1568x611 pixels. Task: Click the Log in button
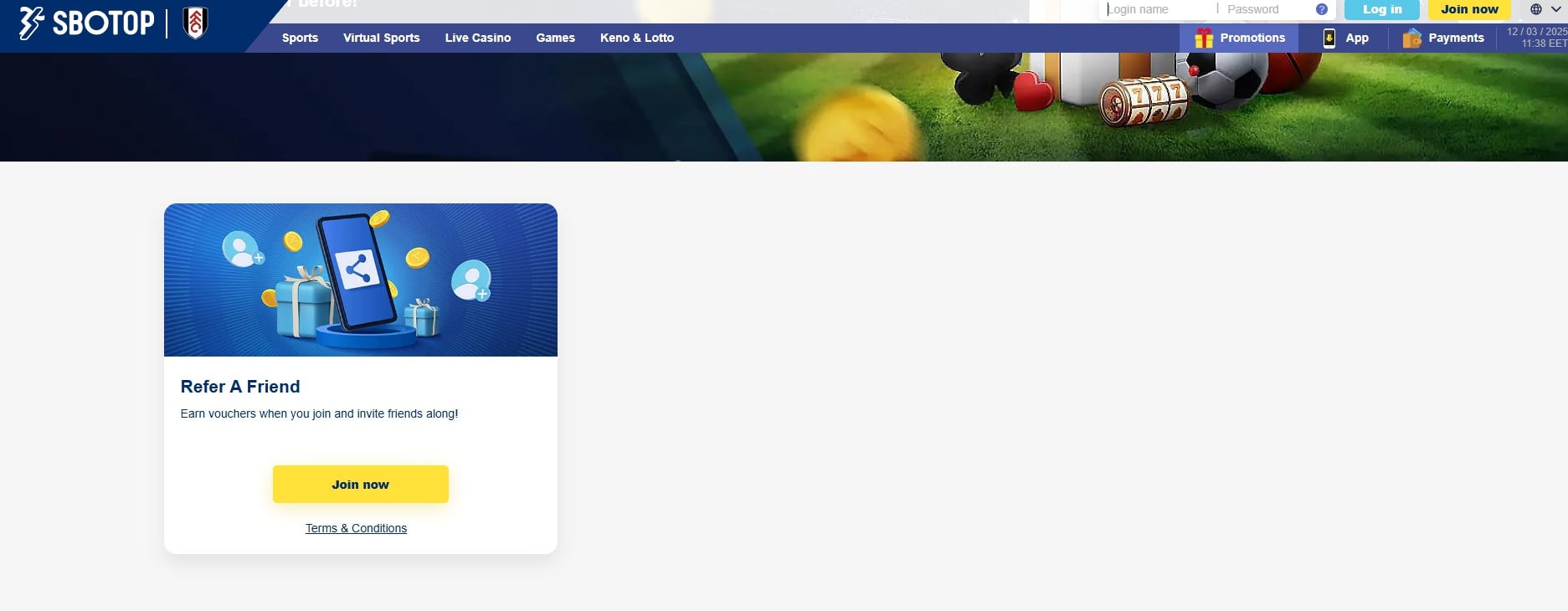[1382, 9]
